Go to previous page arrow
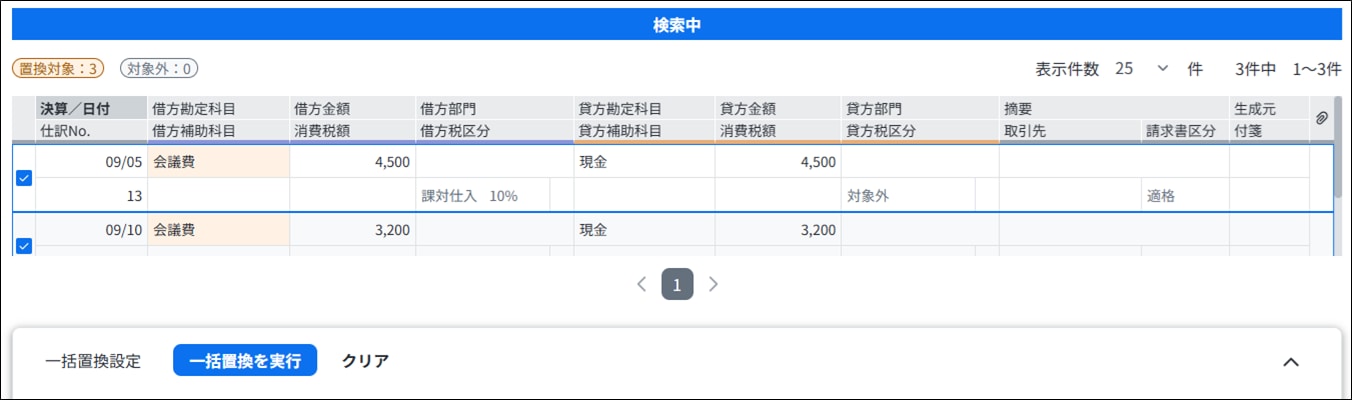This screenshot has height=400, width=1352. tap(642, 284)
